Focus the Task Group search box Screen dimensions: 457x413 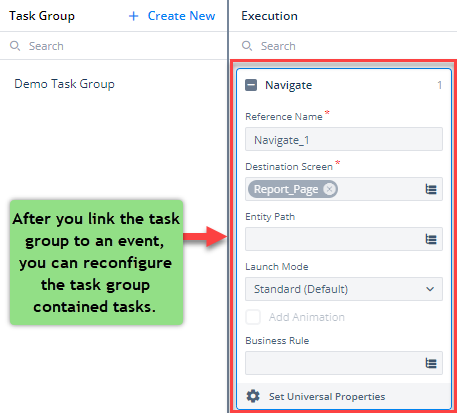point(113,46)
